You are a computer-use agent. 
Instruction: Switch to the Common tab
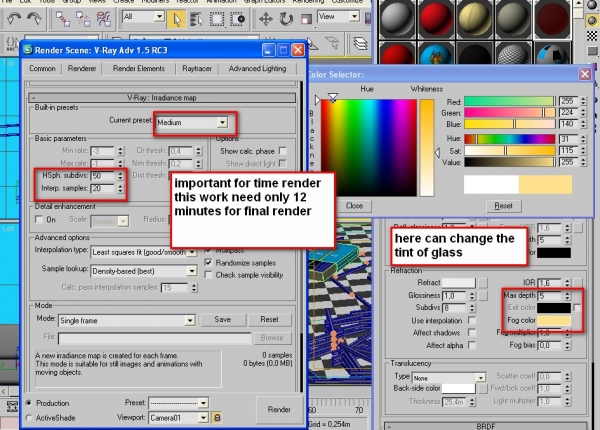(42, 68)
